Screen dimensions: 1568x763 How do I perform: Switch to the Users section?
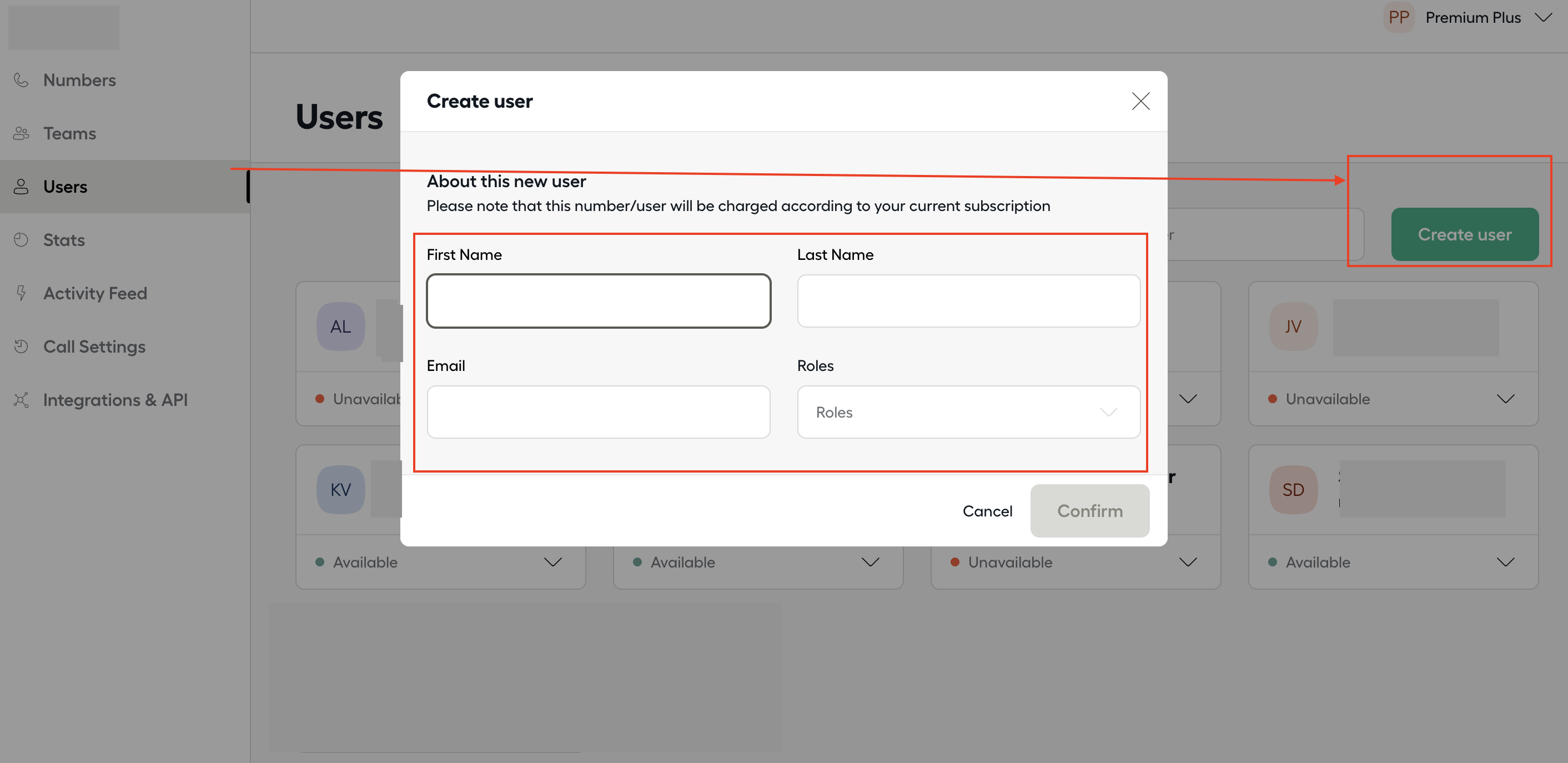(x=64, y=187)
